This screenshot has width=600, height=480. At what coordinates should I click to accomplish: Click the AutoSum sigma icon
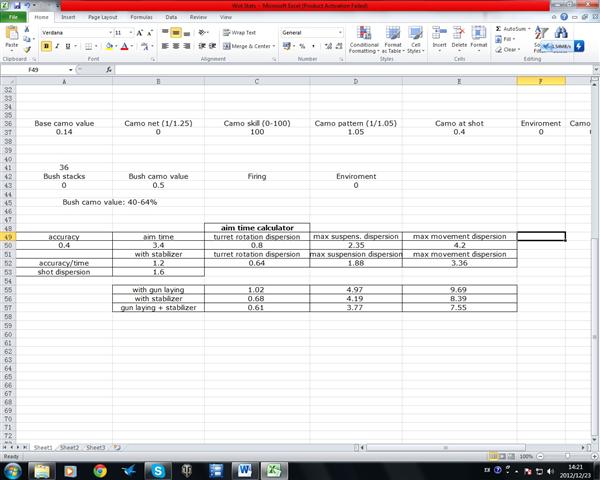[x=497, y=29]
